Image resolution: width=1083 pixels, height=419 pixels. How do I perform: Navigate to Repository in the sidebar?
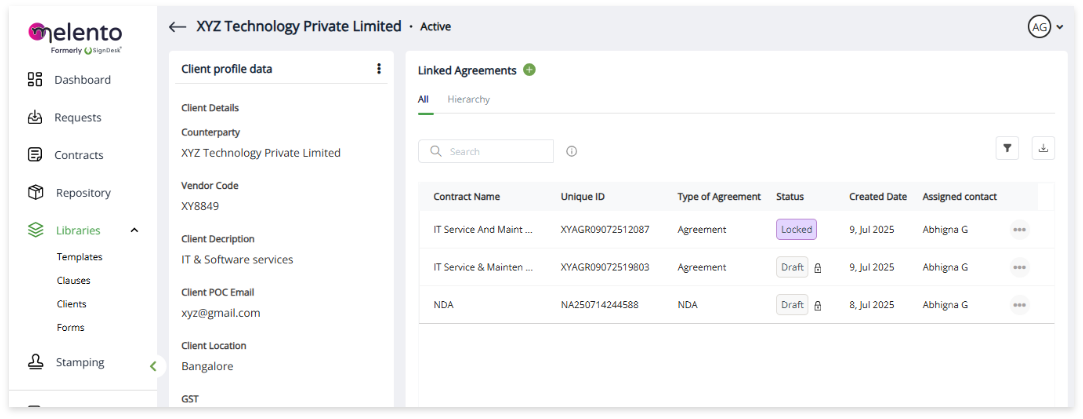pyautogui.click(x=83, y=193)
